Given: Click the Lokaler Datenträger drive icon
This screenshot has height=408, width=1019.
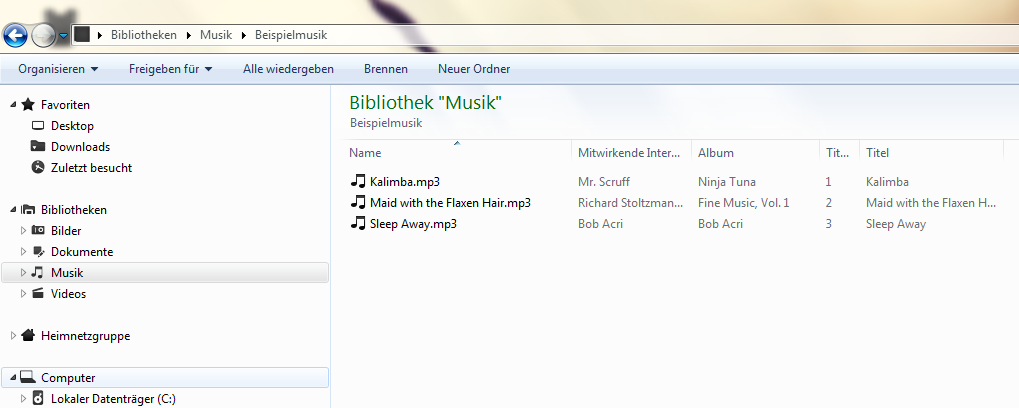Looking at the screenshot, I should coord(38,398).
